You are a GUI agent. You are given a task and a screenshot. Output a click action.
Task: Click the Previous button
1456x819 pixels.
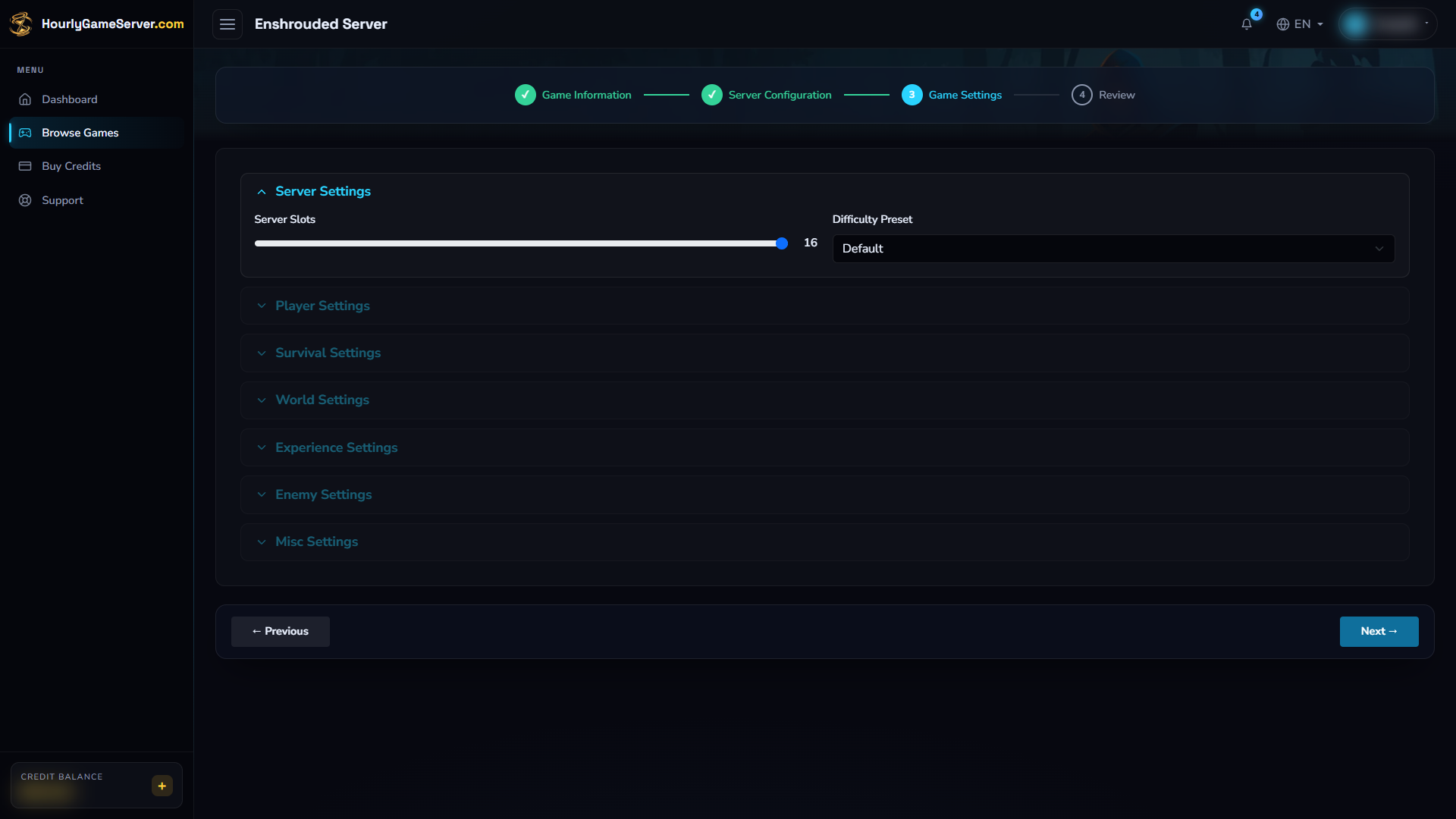pyautogui.click(x=281, y=631)
